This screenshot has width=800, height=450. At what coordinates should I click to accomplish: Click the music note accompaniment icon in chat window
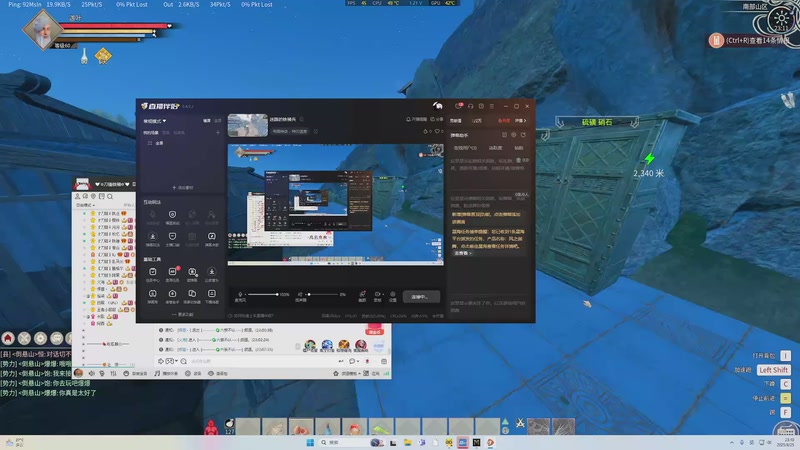click(157, 373)
